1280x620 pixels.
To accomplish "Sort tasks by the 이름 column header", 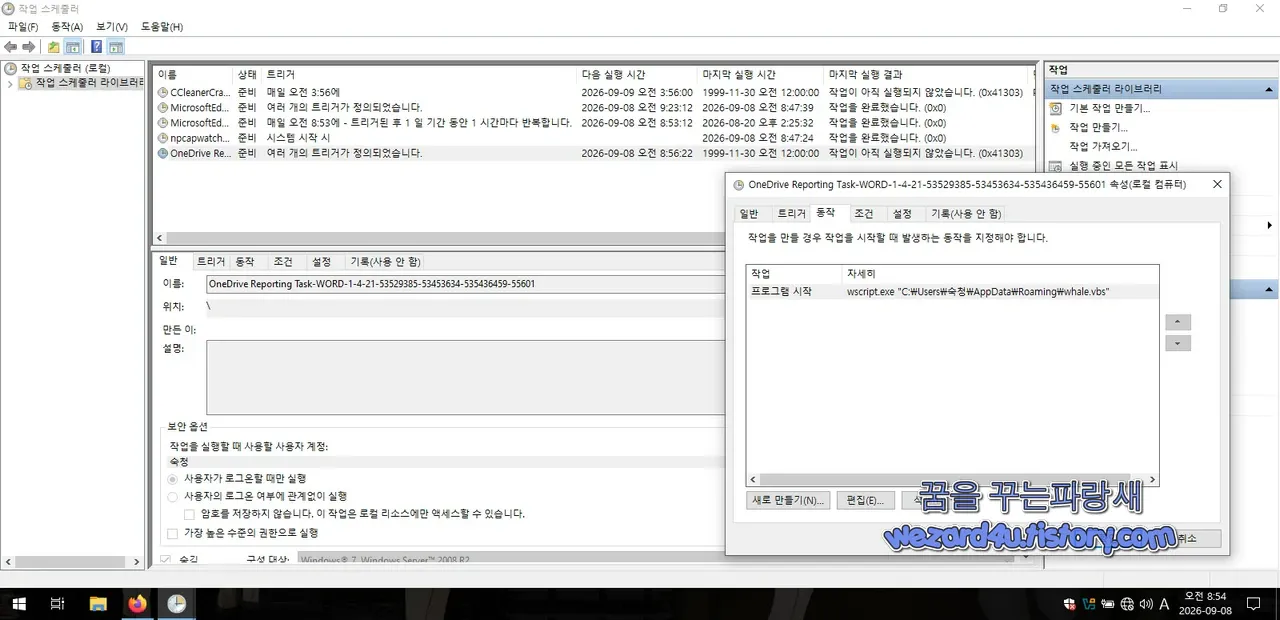I will (192, 75).
